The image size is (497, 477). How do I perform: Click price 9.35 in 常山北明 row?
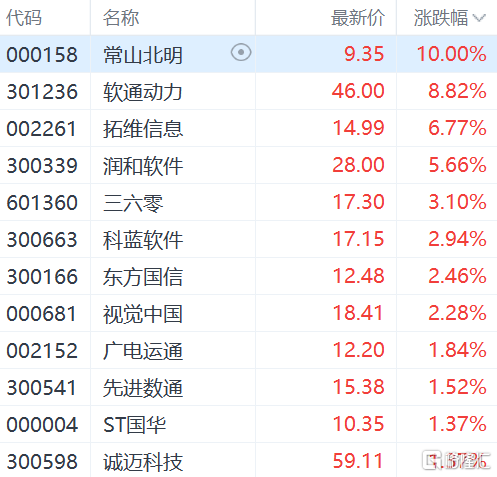tap(364, 54)
